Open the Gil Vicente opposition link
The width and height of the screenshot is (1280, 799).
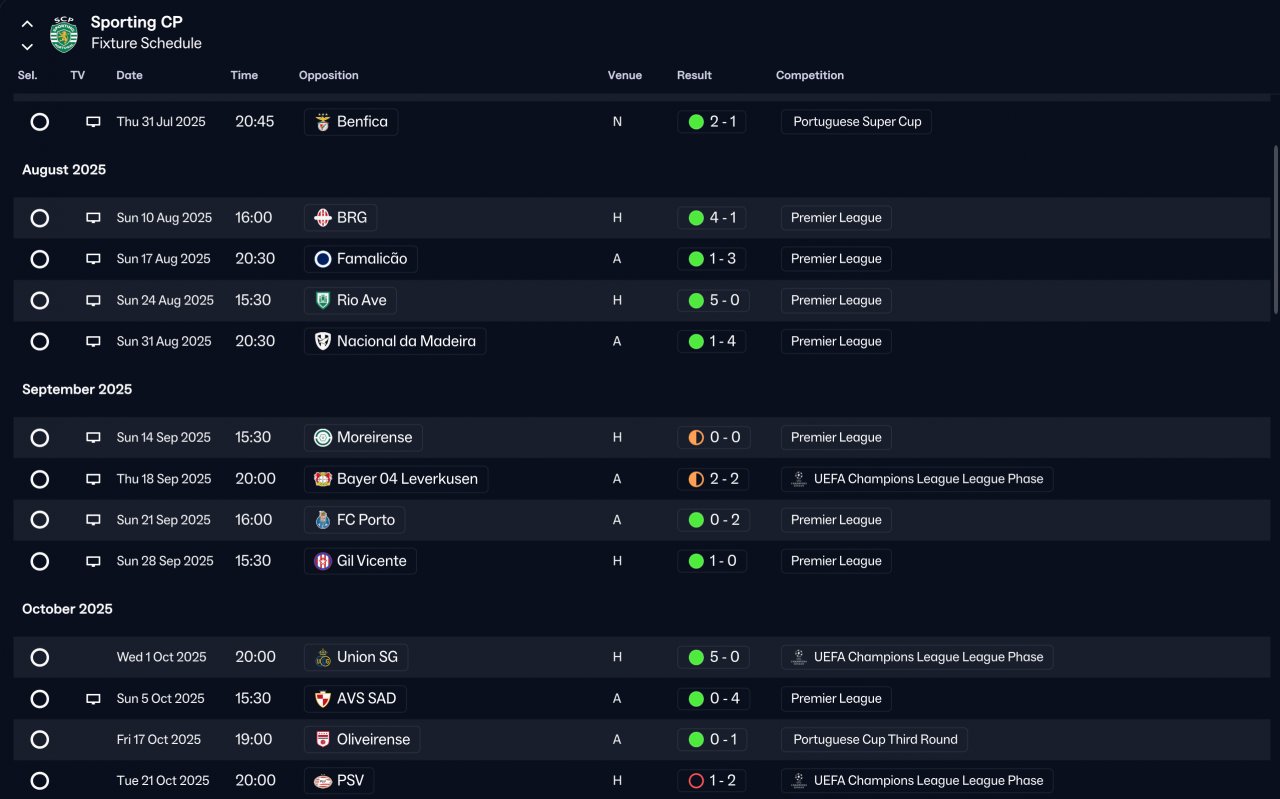pyautogui.click(x=360, y=561)
